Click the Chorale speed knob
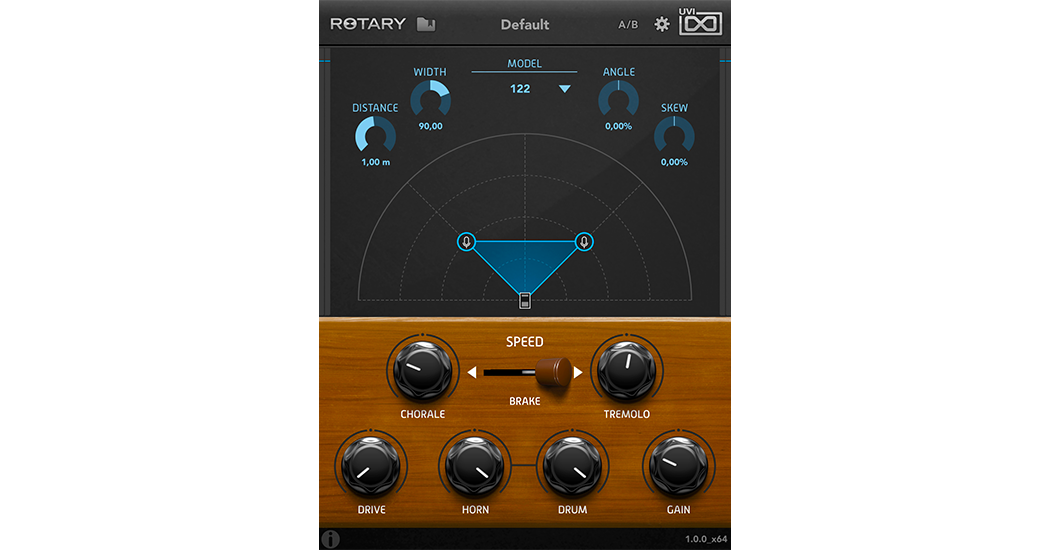1050x550 pixels. point(423,371)
